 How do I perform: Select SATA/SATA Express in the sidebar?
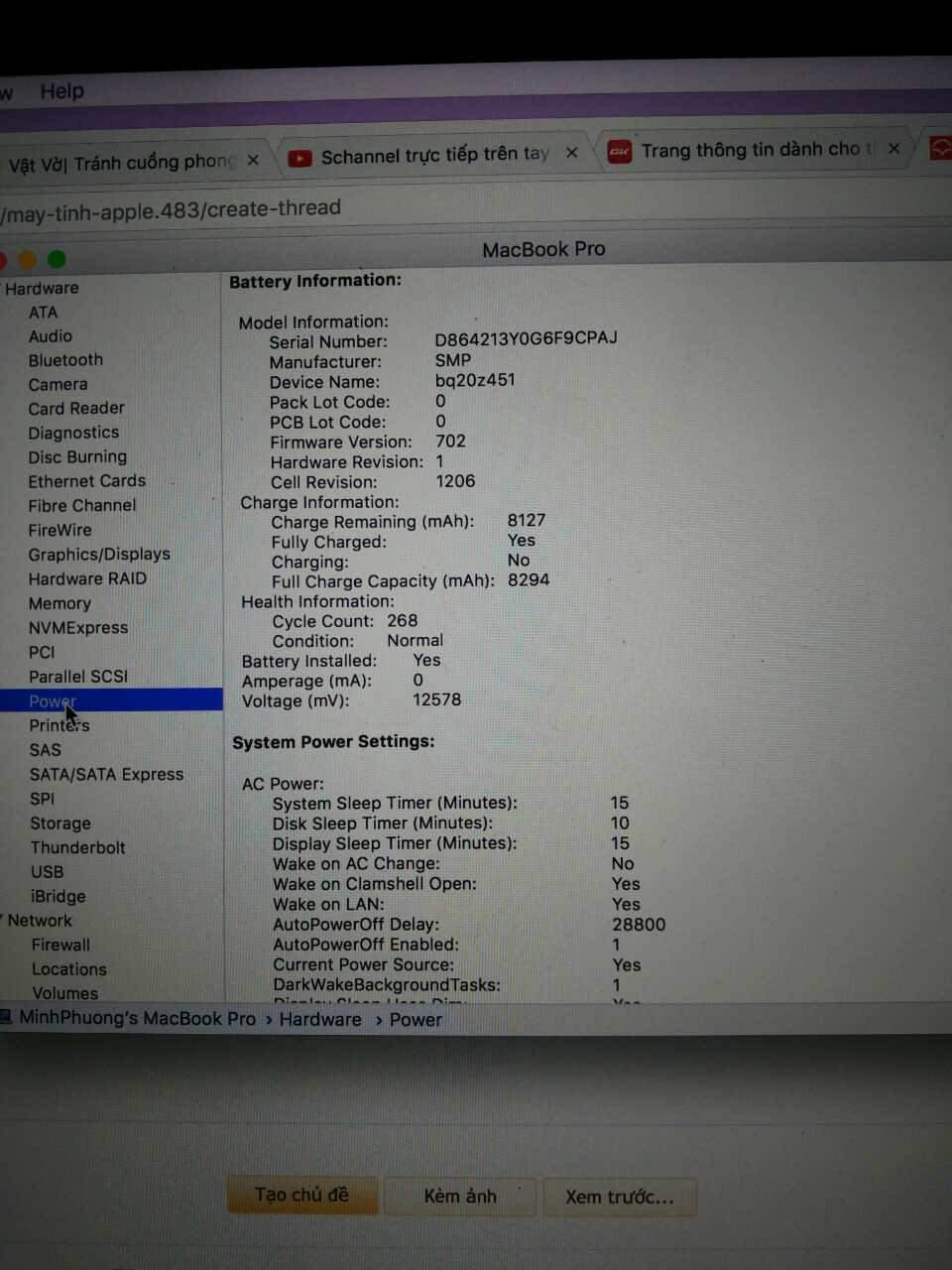tap(106, 774)
